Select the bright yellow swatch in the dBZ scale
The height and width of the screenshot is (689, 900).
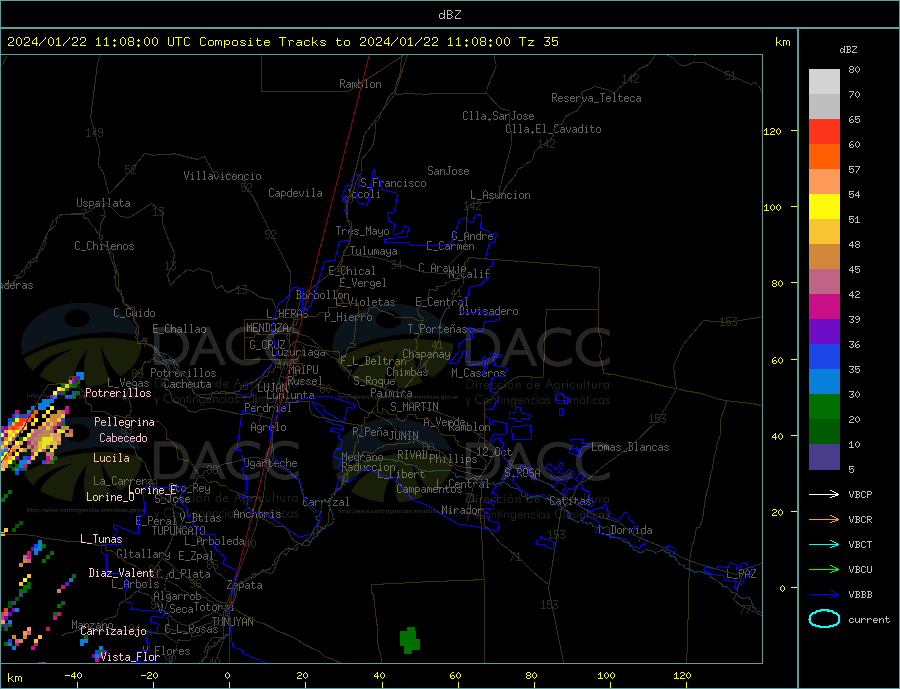coord(824,207)
